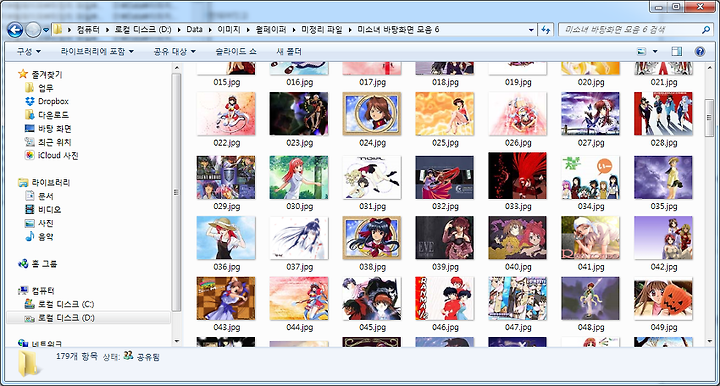
Task: Select thumbnail 039.jpg
Action: (444, 238)
